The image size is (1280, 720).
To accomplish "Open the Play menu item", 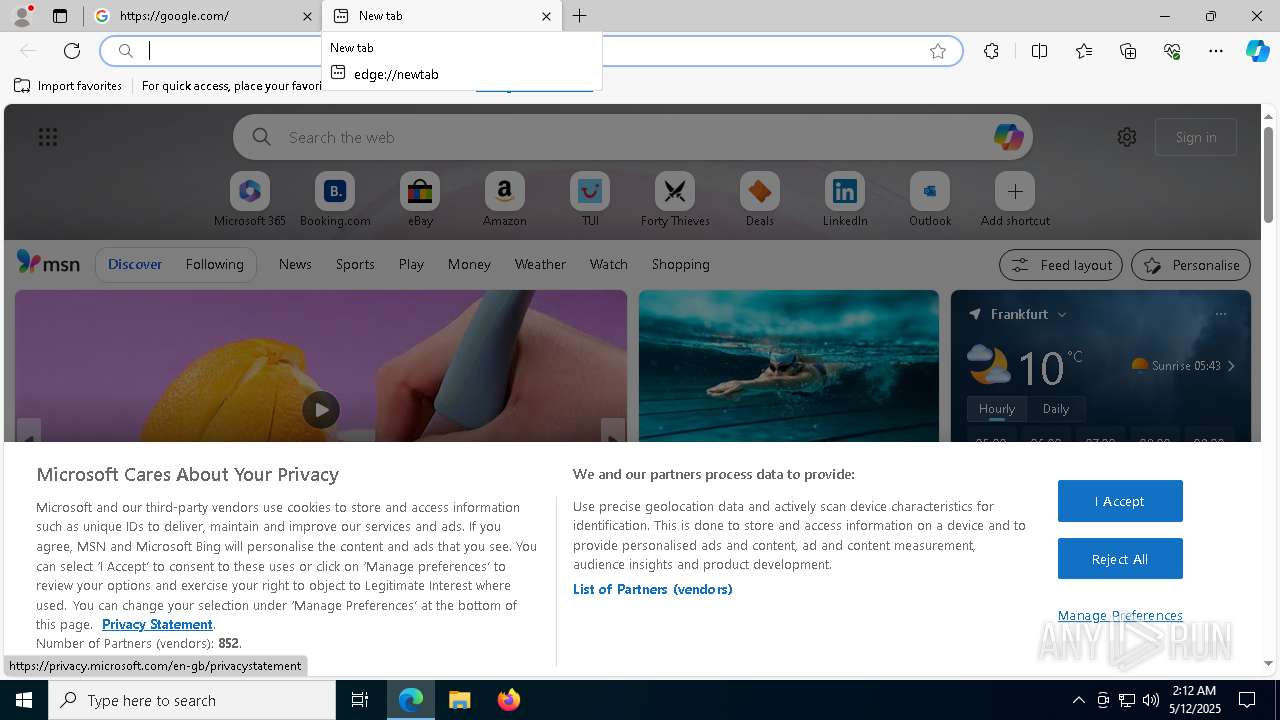I will pos(411,264).
